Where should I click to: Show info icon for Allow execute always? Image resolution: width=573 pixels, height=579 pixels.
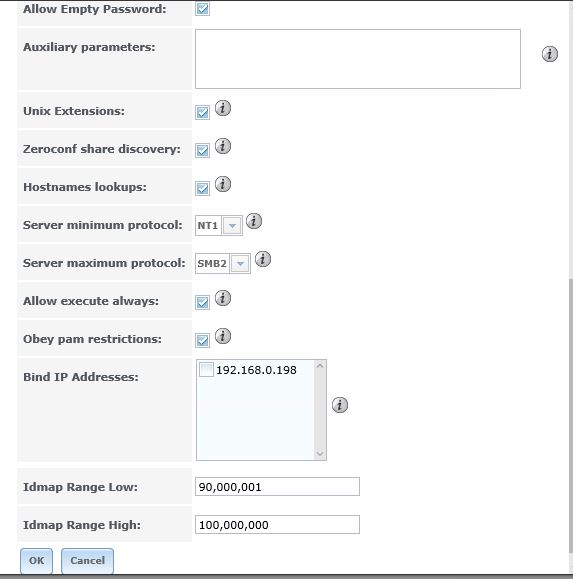[x=223, y=298]
